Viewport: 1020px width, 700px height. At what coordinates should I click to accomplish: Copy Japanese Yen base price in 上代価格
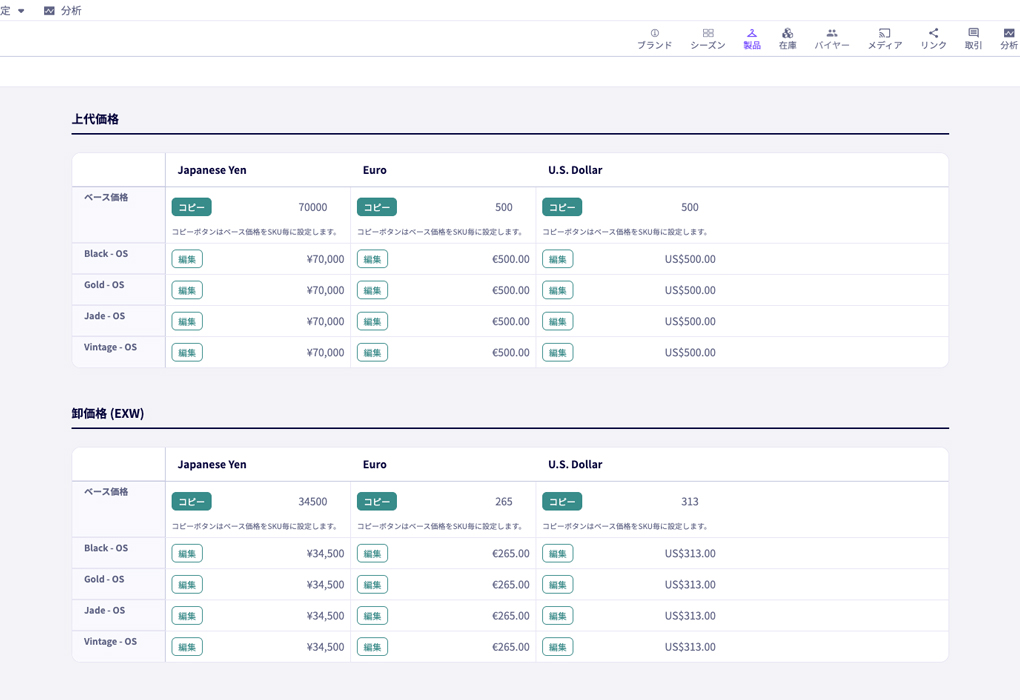coord(191,207)
